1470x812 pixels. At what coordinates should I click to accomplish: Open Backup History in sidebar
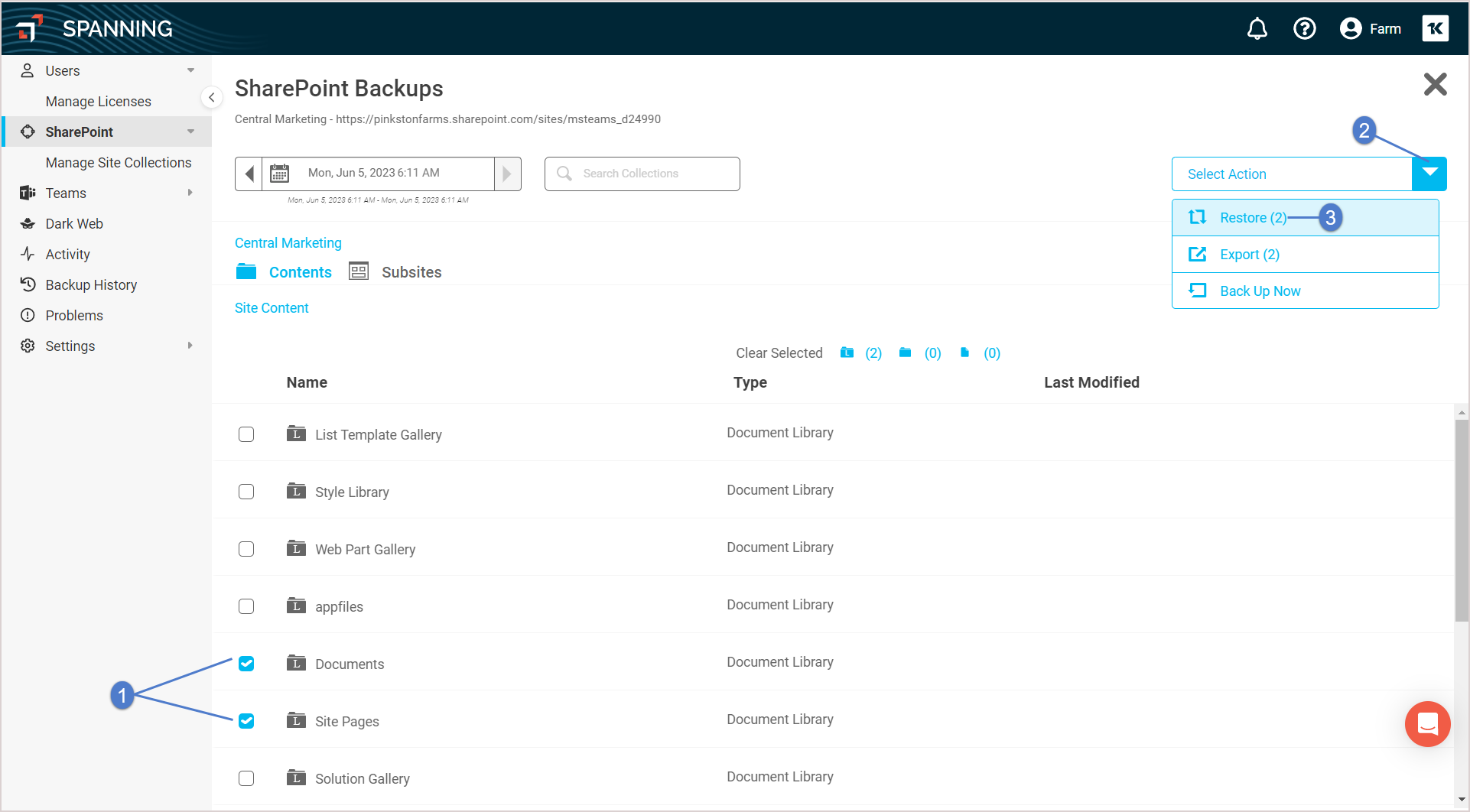[91, 284]
